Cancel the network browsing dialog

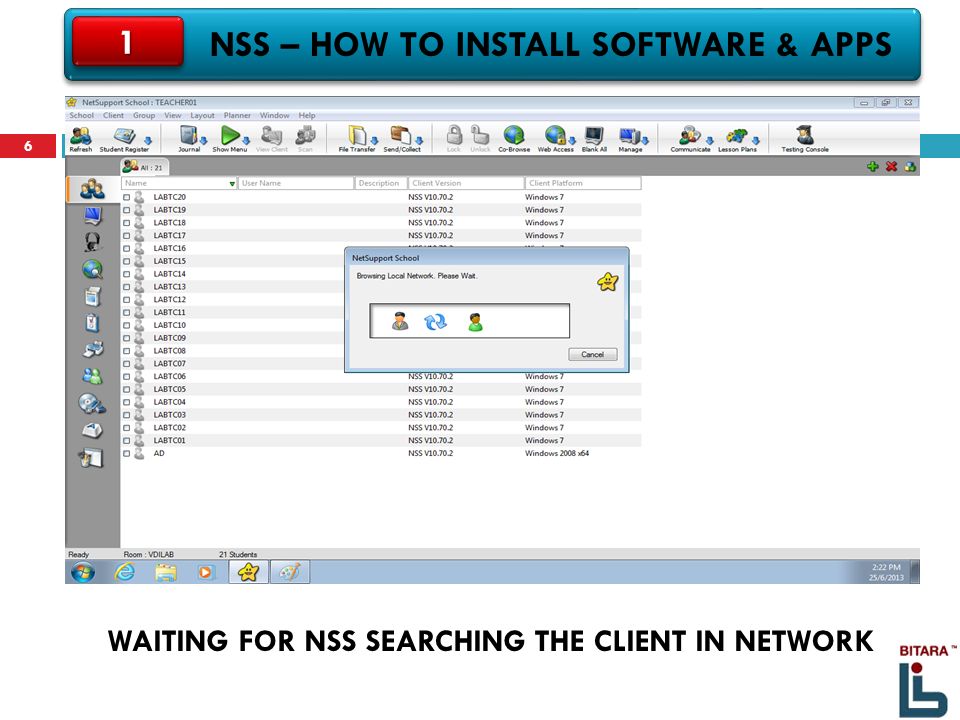[x=592, y=354]
